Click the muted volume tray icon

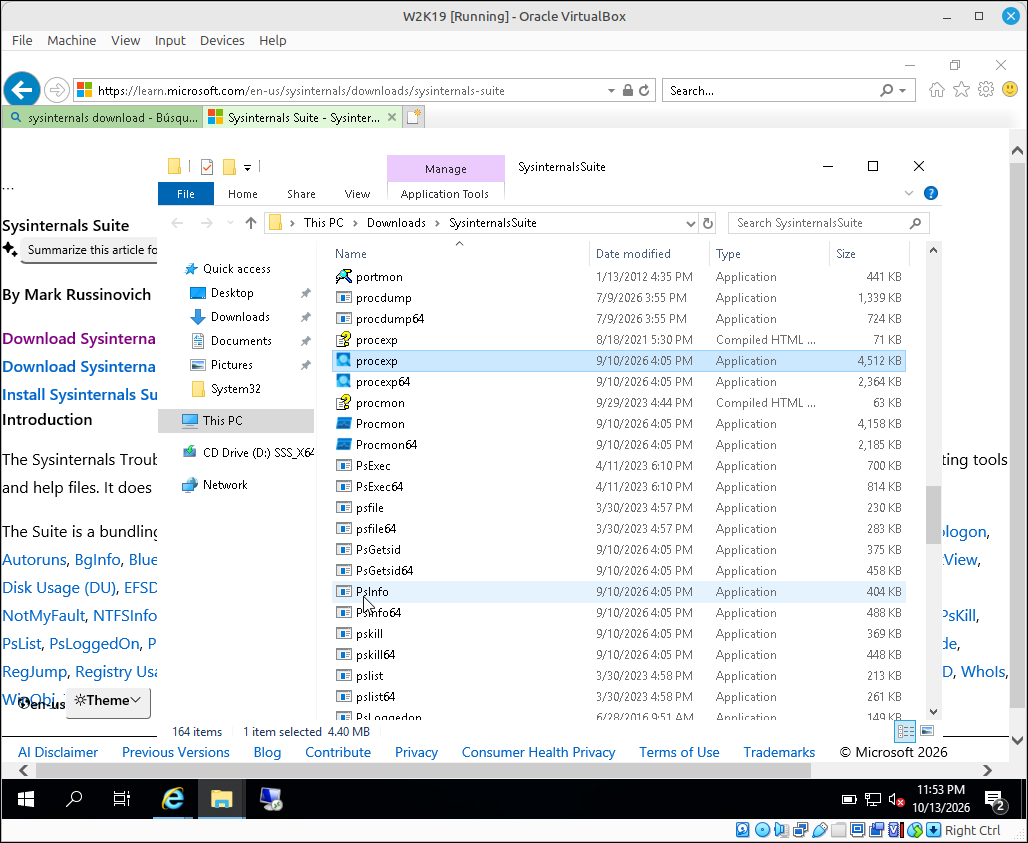click(x=896, y=800)
